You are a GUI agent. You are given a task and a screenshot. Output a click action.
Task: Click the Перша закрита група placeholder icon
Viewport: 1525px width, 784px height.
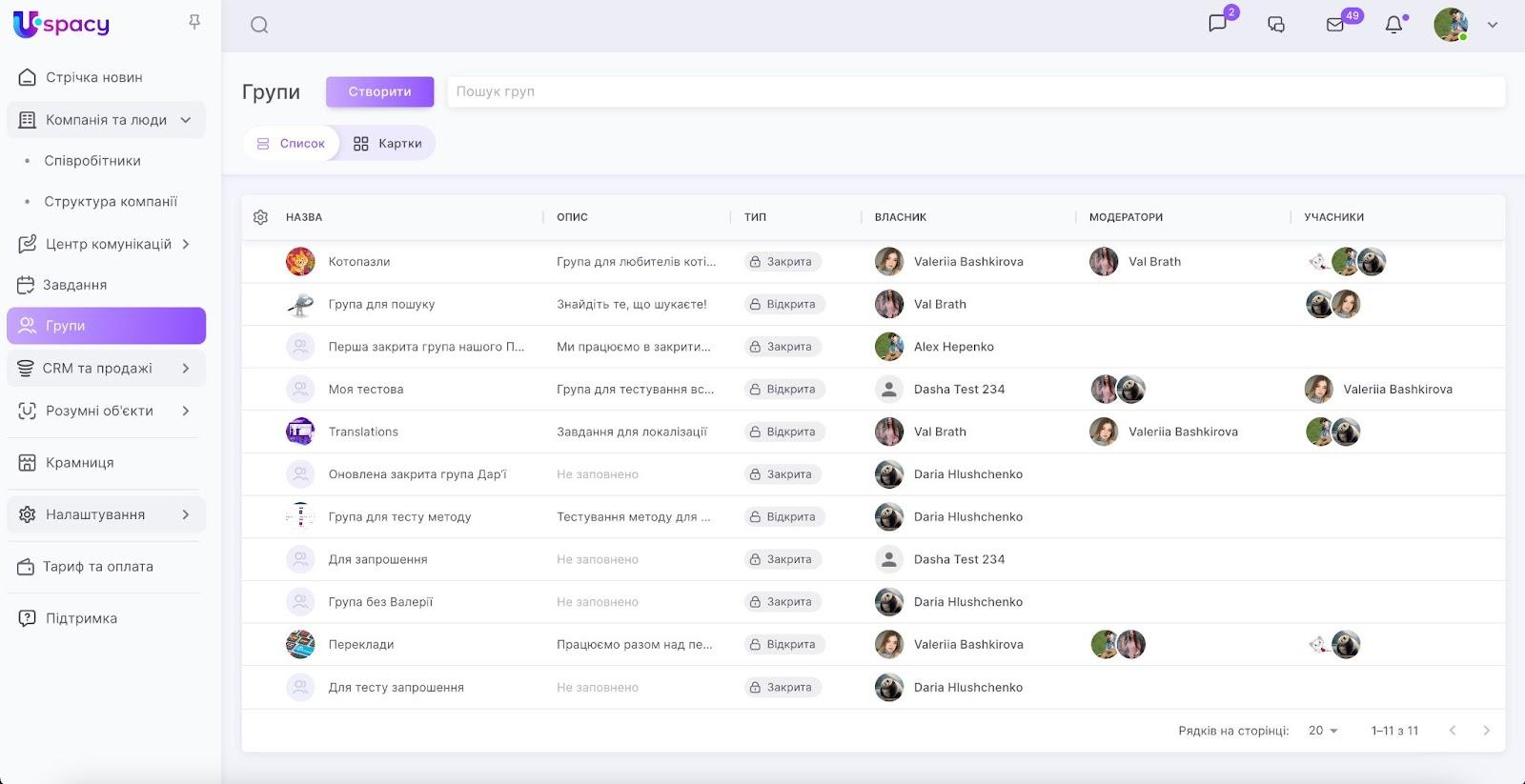point(300,347)
